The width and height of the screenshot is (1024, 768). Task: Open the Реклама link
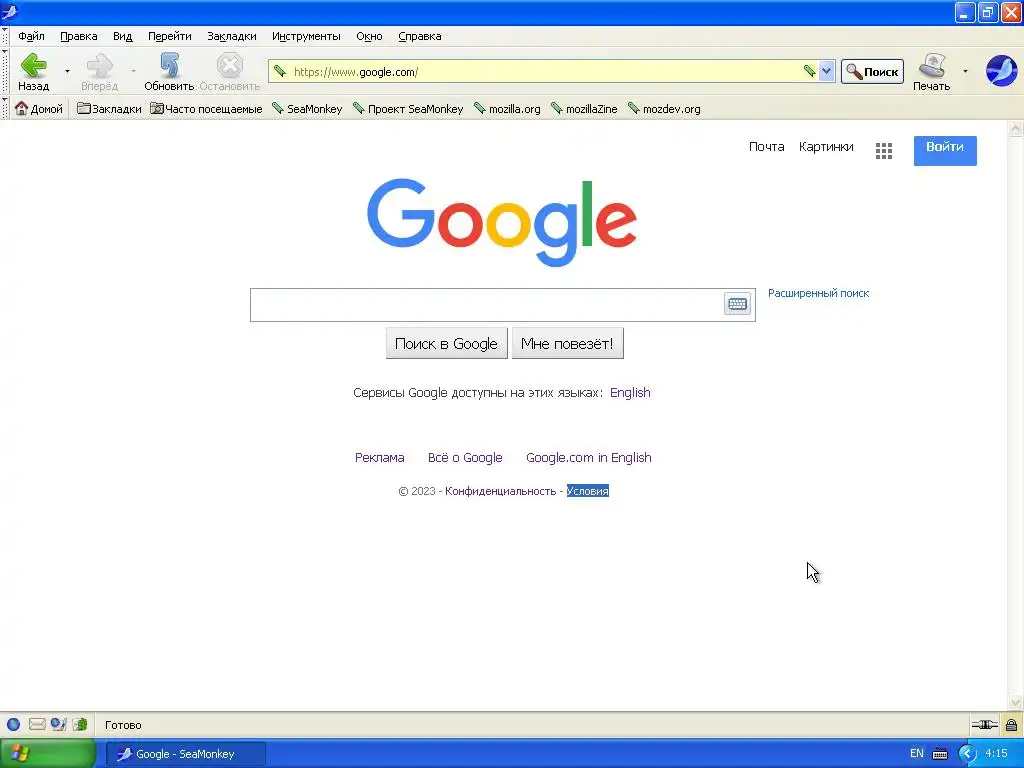pos(379,458)
